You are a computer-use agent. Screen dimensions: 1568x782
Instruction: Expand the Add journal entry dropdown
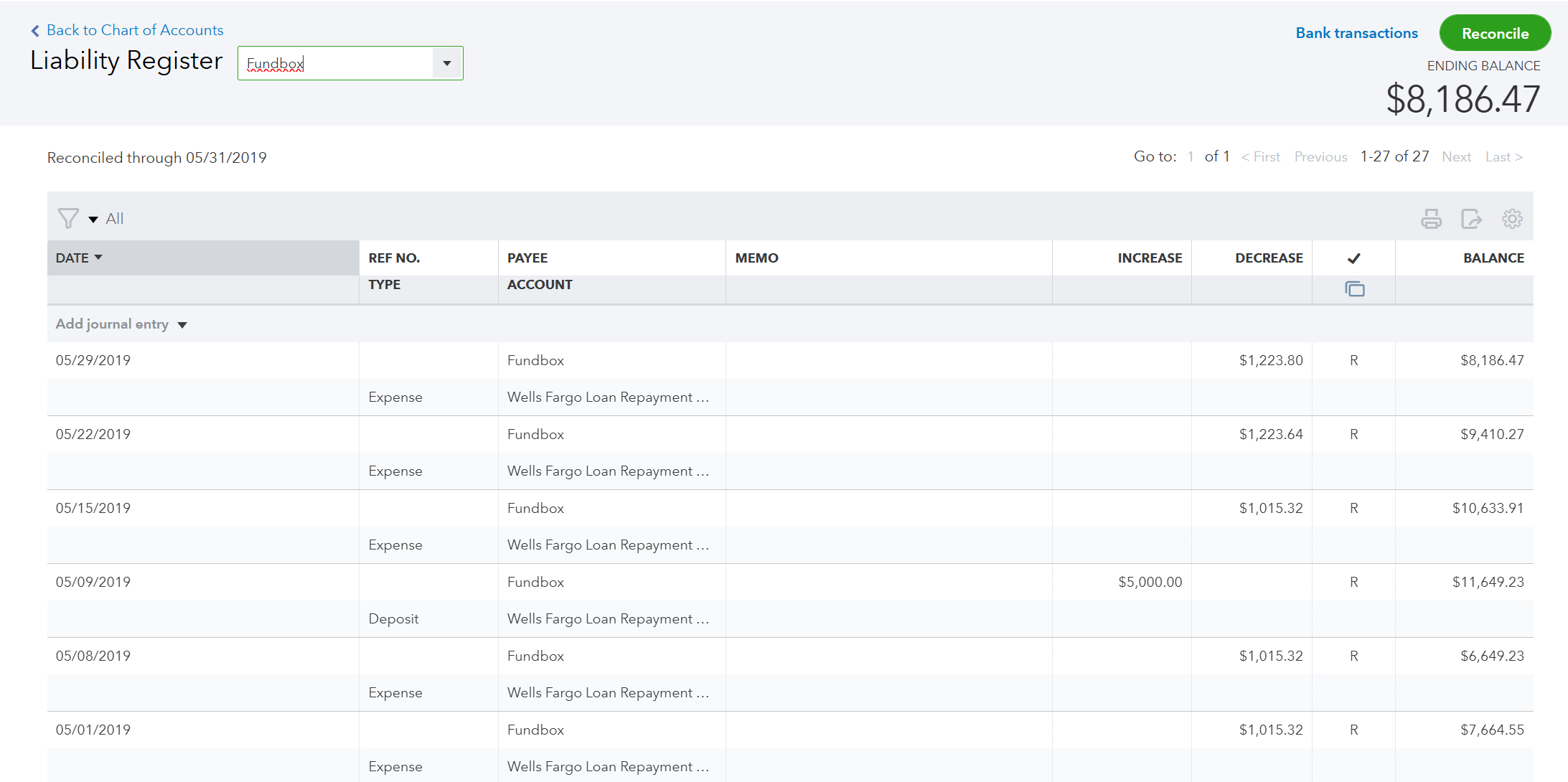point(182,325)
